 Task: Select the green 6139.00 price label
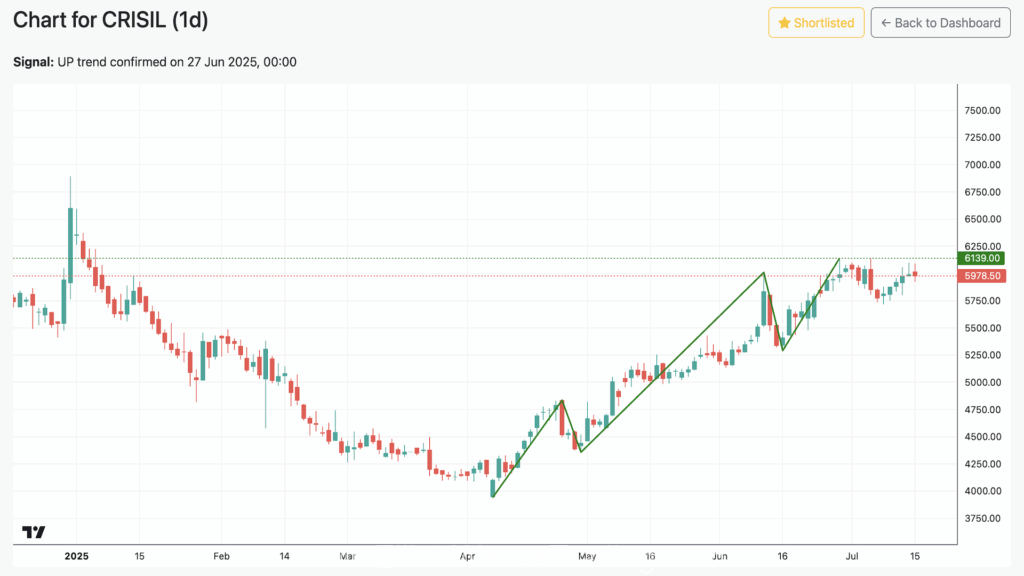(x=982, y=259)
